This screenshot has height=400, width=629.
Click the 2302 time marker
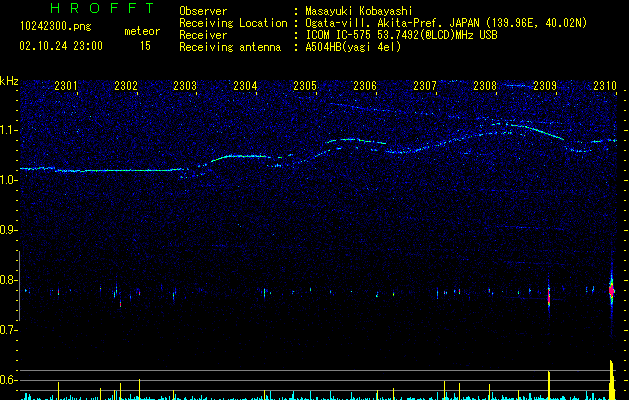pos(126,86)
